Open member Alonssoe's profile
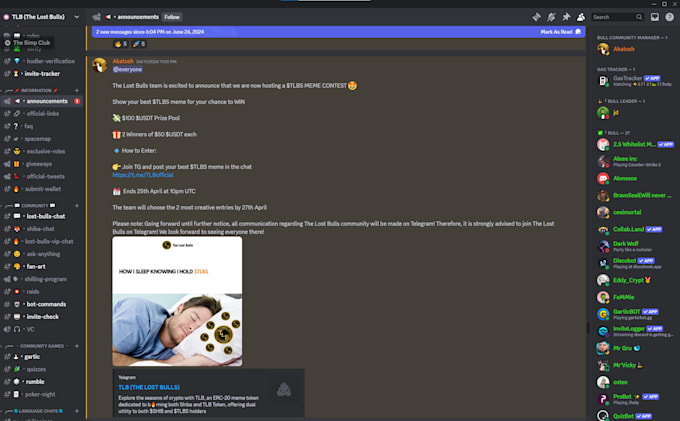Screen dimensions: 680x421 [x=635, y=178]
